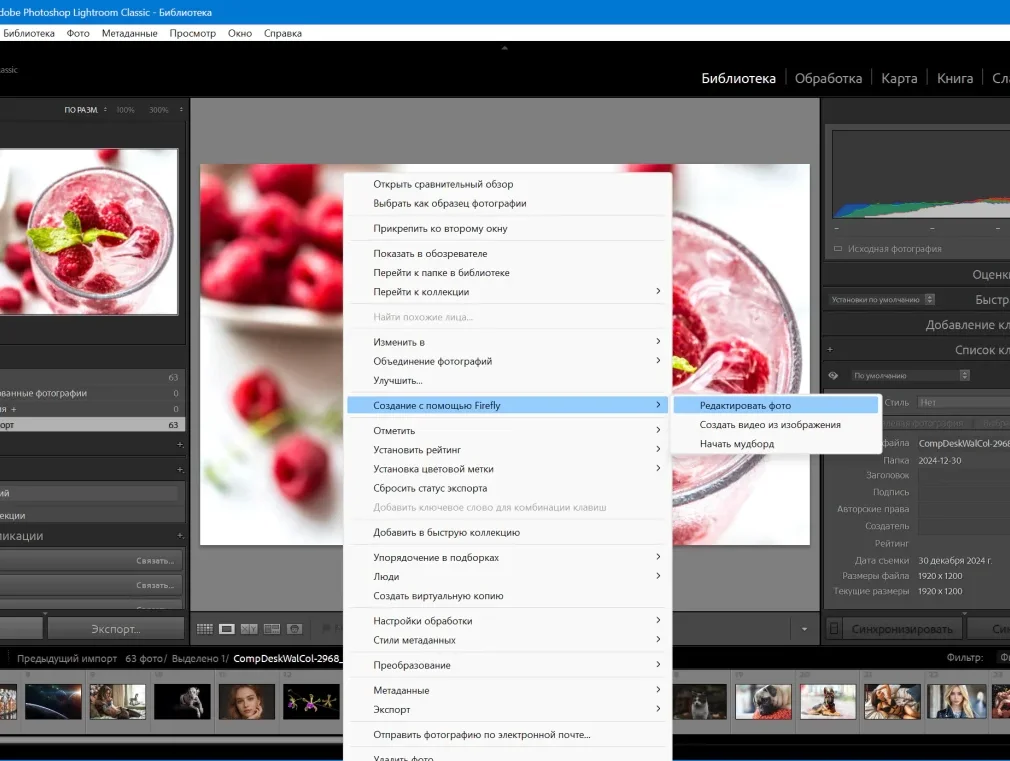Image resolution: width=1010 pixels, height=761 pixels.
Task: Select the Loupe view icon
Action: point(227,629)
